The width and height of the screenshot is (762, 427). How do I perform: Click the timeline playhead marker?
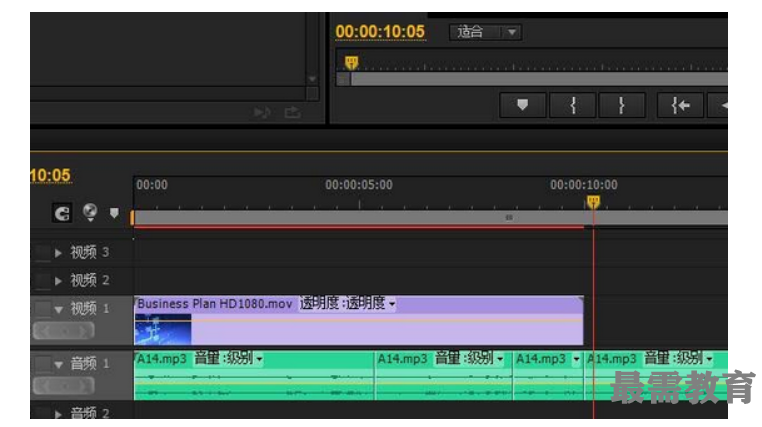coord(593,201)
